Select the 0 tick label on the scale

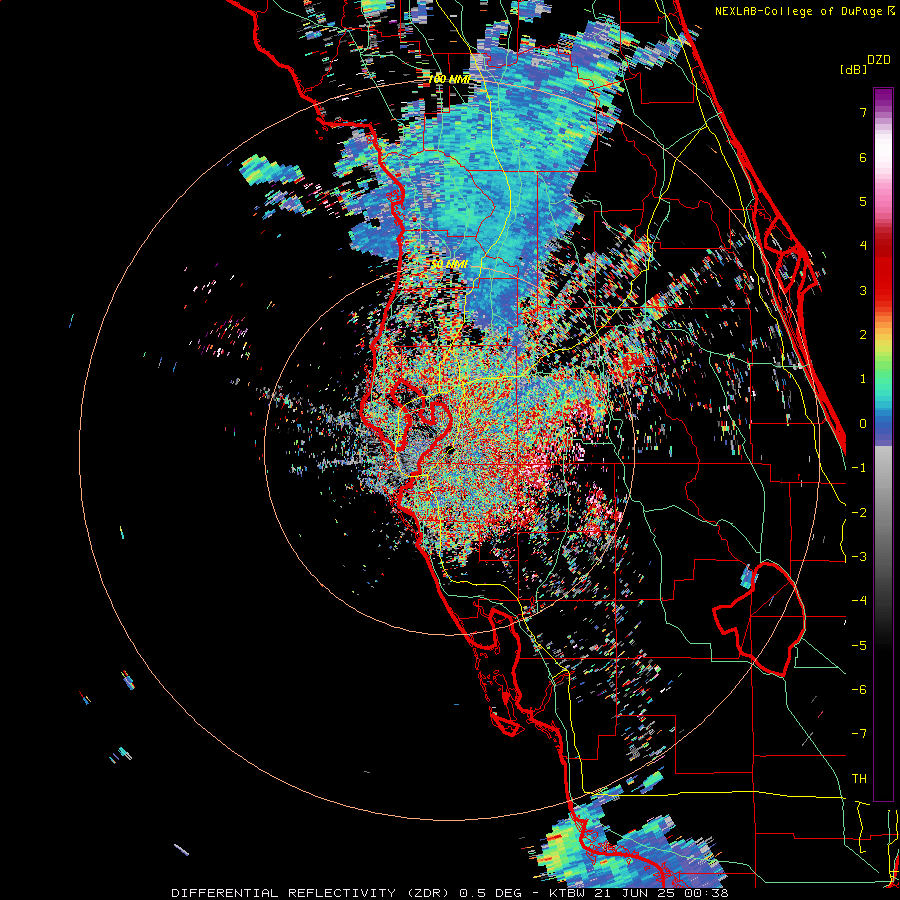coord(863,424)
